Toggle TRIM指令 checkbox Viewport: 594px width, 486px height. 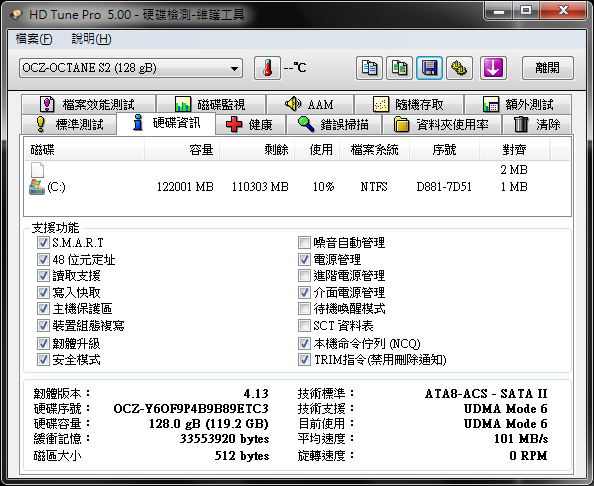[x=304, y=359]
